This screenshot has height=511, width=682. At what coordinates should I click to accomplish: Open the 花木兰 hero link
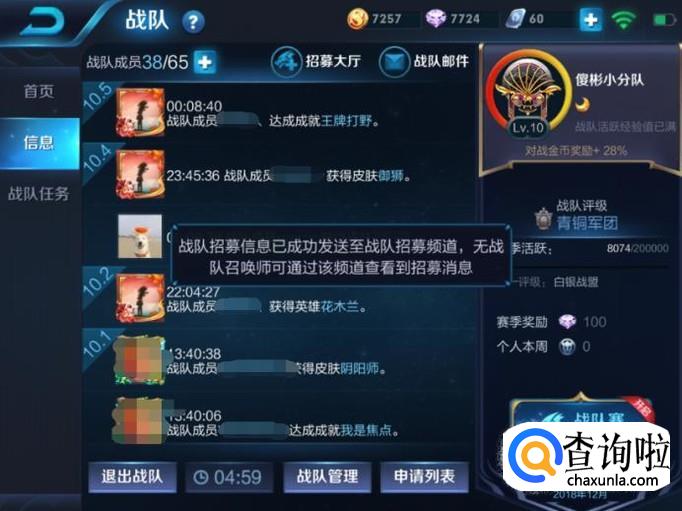pyautogui.click(x=340, y=307)
